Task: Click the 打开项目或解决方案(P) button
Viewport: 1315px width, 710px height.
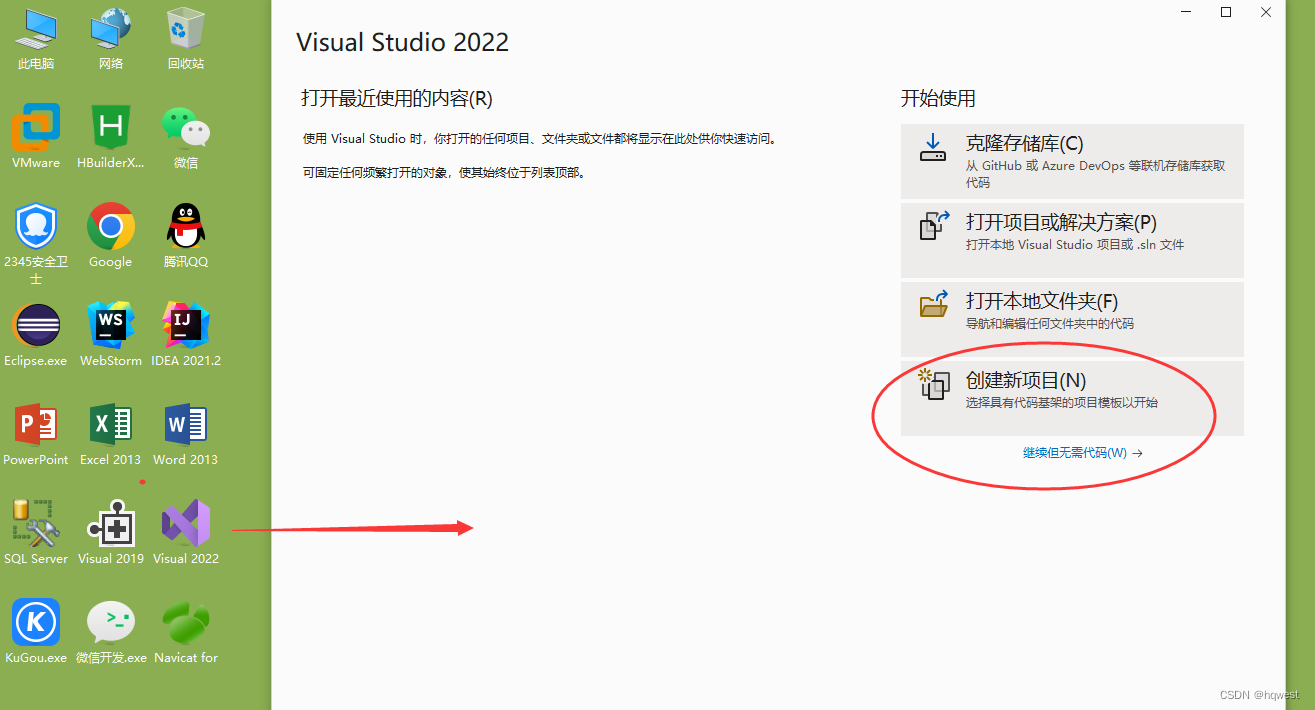Action: click(x=1072, y=240)
